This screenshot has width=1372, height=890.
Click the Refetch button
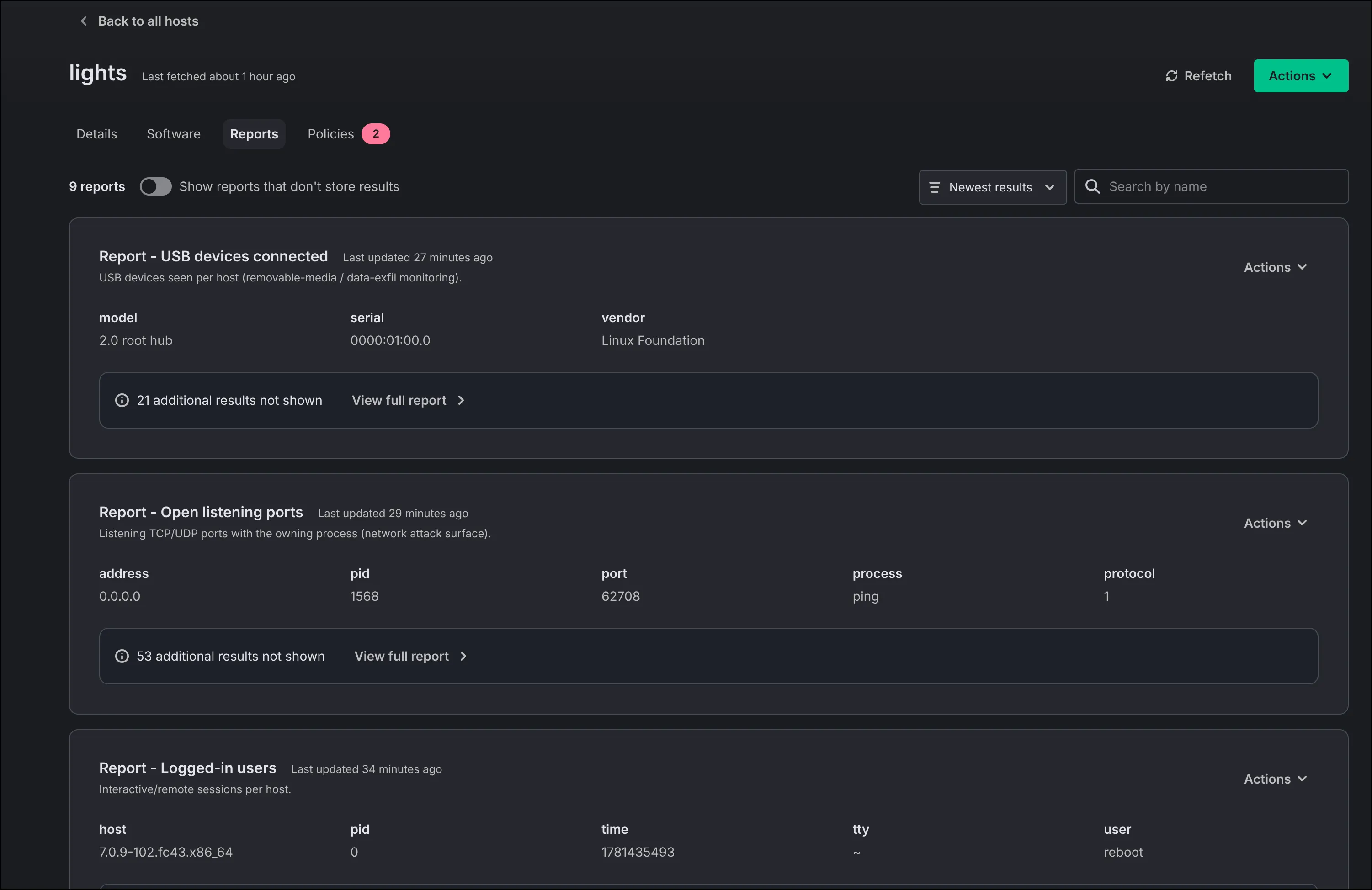click(1198, 76)
